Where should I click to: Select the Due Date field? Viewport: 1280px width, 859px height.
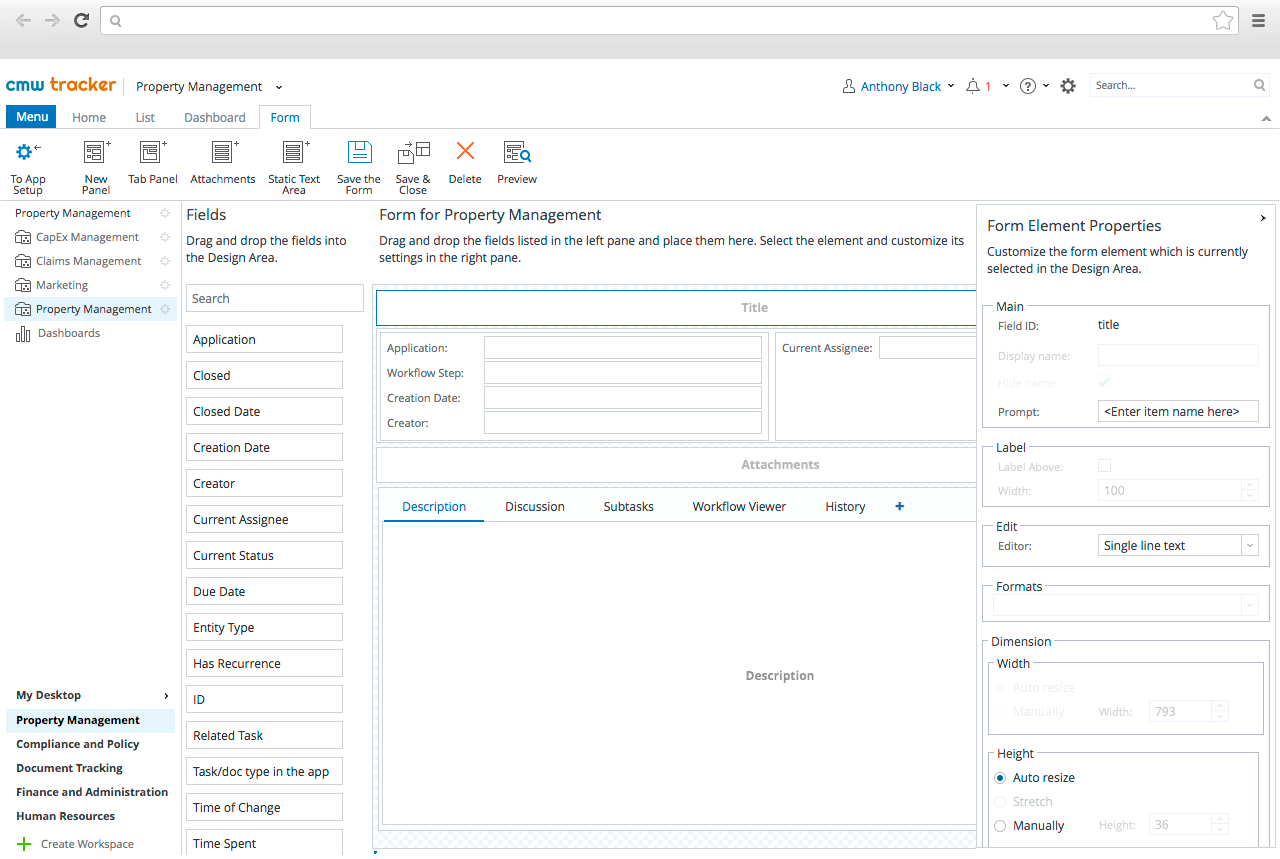coord(264,591)
